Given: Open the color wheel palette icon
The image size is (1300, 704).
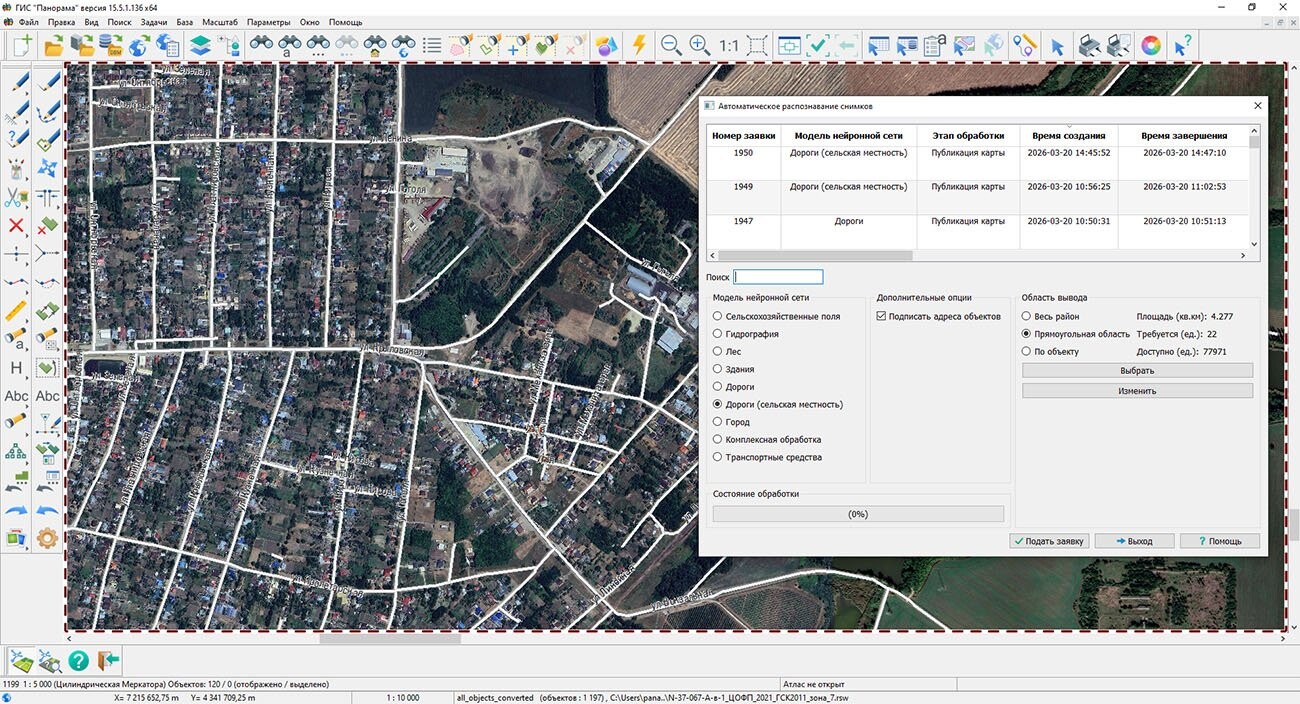Looking at the screenshot, I should (x=1151, y=45).
